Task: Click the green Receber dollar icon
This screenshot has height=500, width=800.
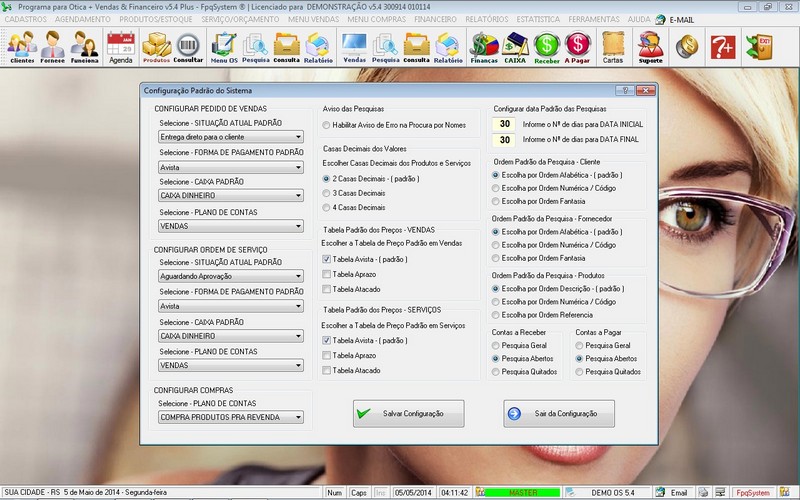Action: pos(546,46)
